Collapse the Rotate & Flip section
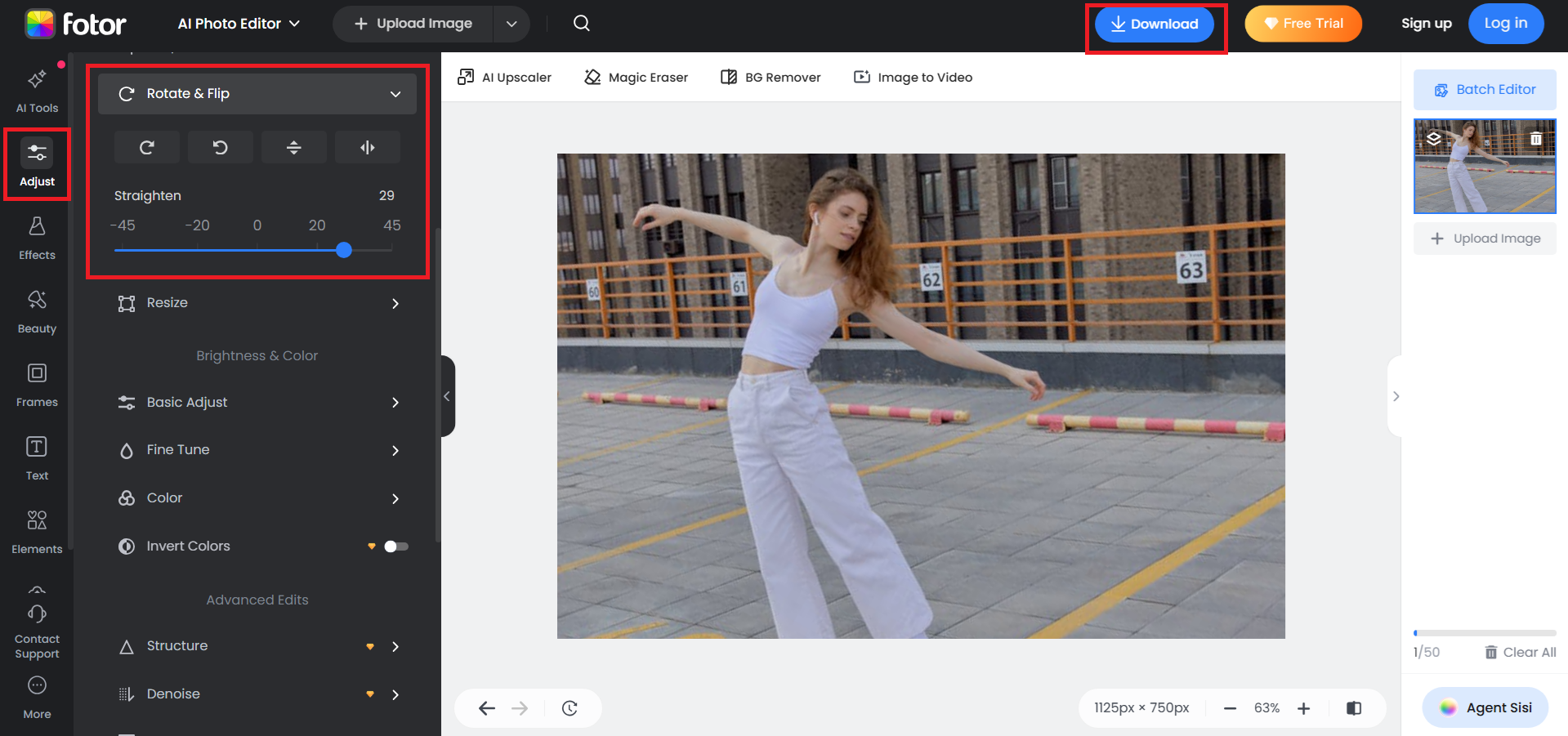Viewport: 1568px width, 736px height. click(395, 93)
